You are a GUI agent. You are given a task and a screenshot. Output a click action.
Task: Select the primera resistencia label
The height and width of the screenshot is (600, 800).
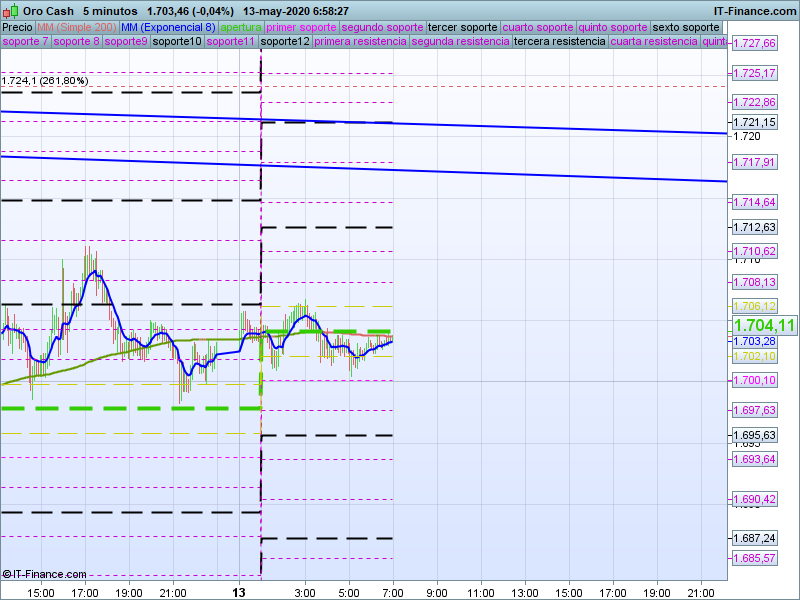[360, 42]
